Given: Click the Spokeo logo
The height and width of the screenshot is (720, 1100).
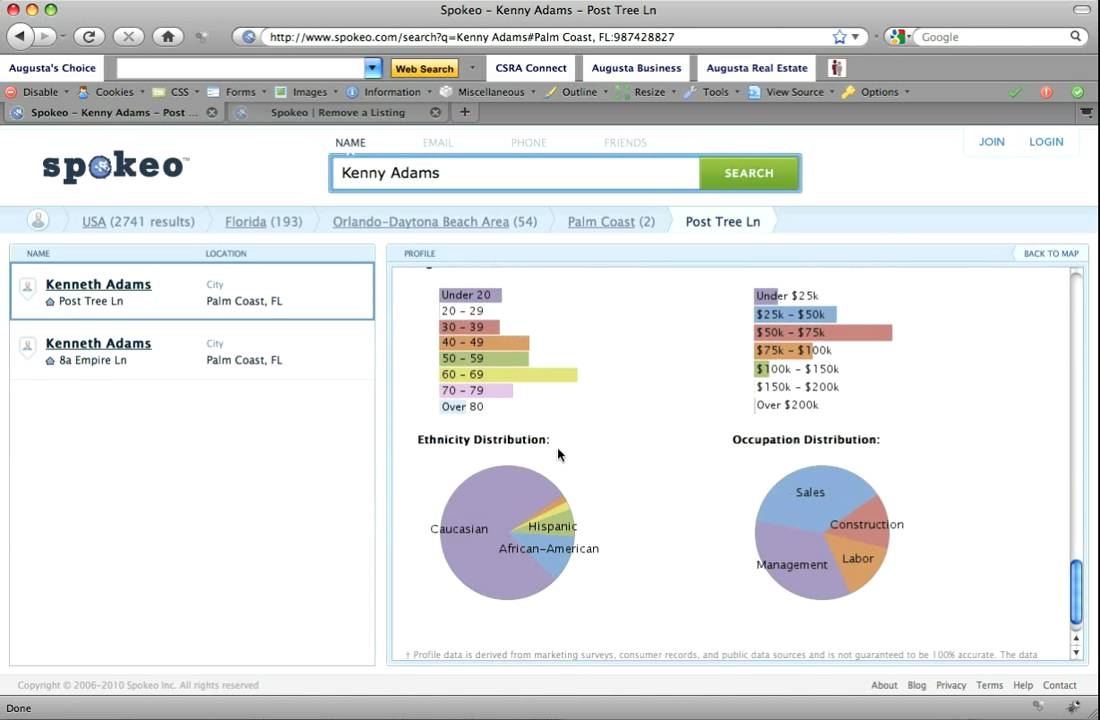Looking at the screenshot, I should [x=115, y=166].
